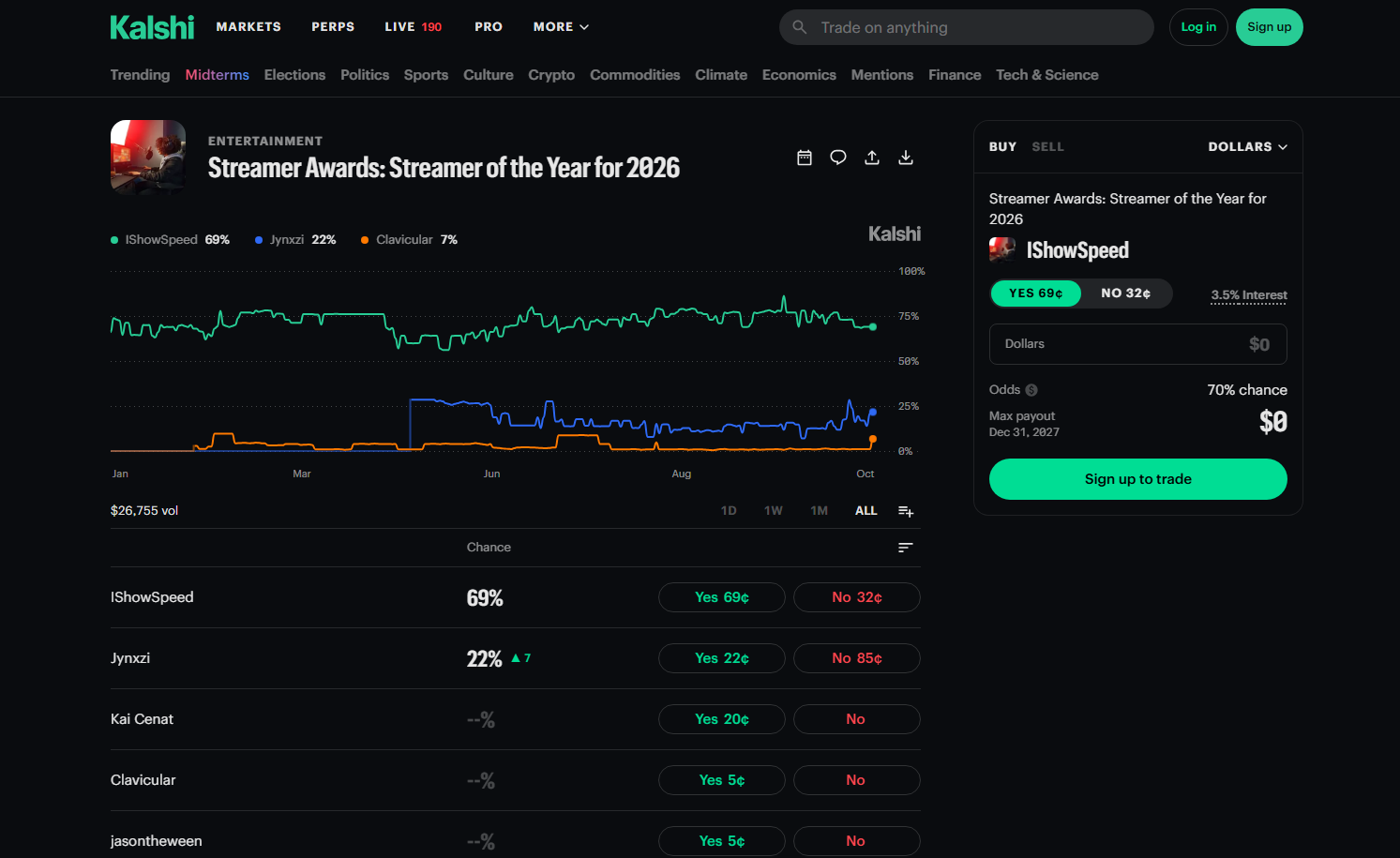Open the MARKETS nav item
This screenshot has width=1400, height=858.
[x=248, y=27]
